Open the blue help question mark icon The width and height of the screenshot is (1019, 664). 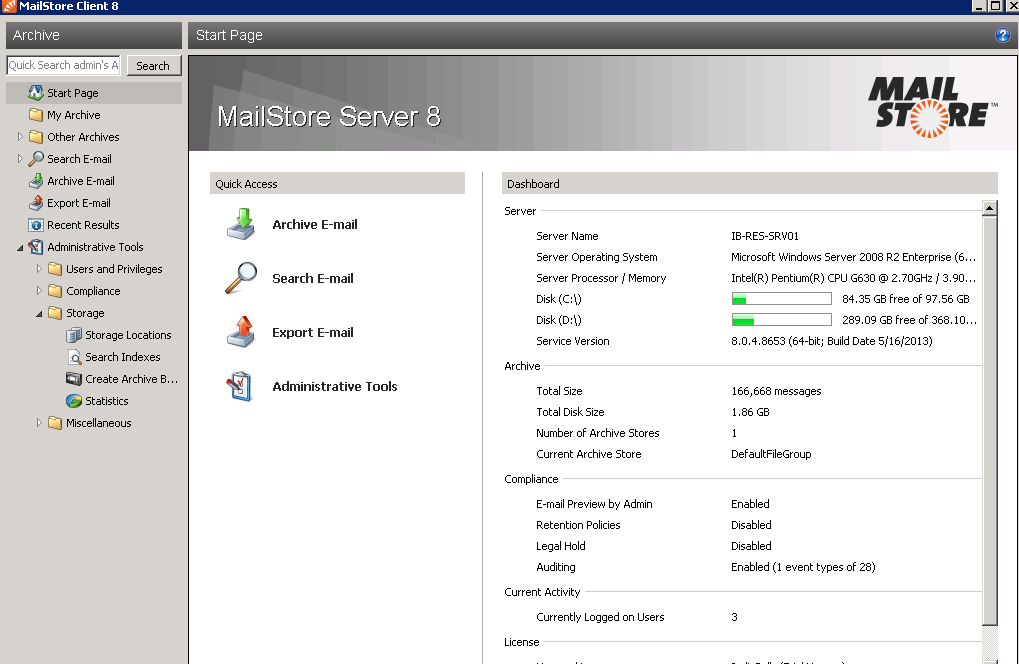pyautogui.click(x=1002, y=36)
